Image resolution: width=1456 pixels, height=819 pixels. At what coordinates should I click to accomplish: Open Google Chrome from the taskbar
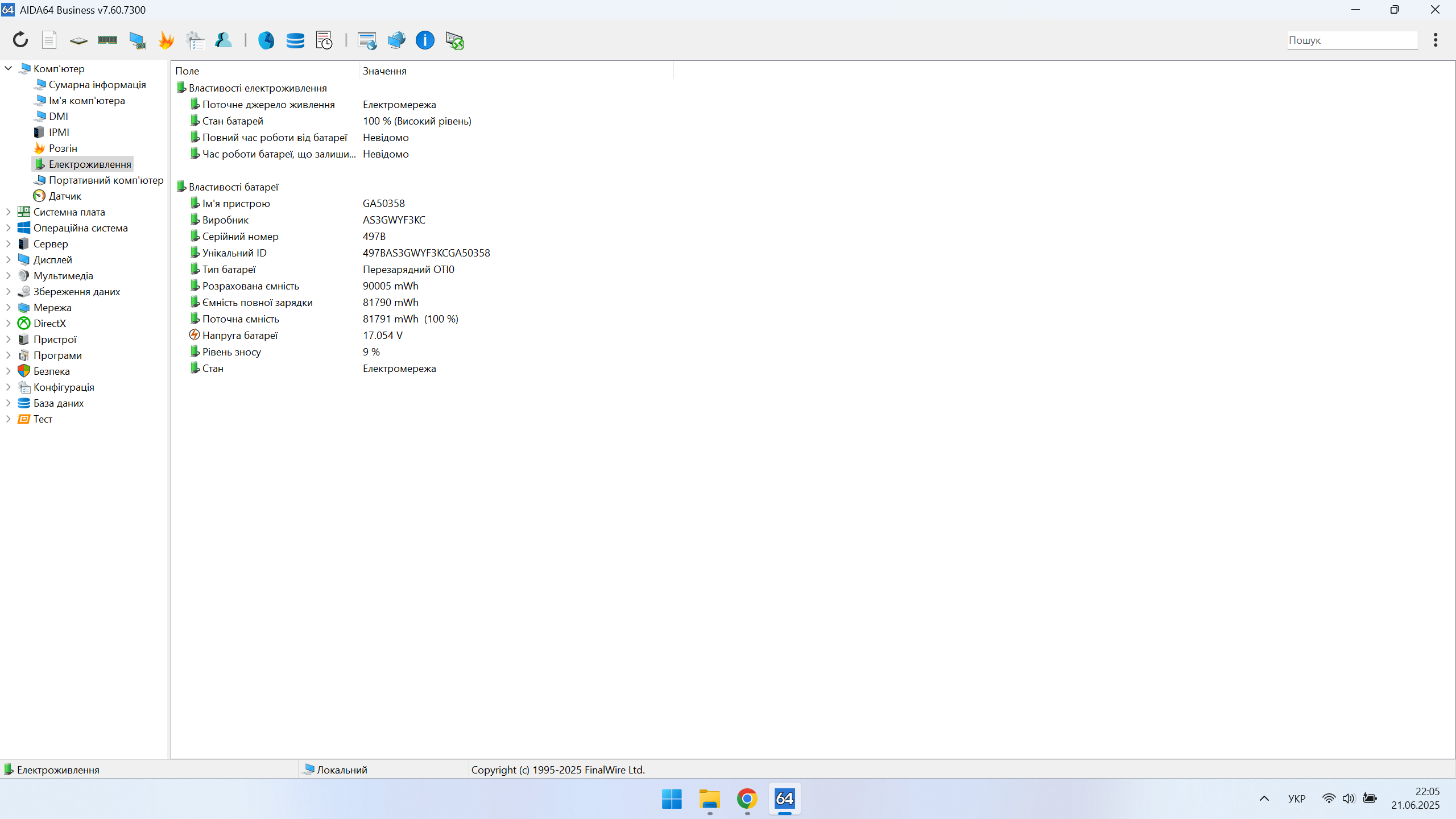point(747,799)
